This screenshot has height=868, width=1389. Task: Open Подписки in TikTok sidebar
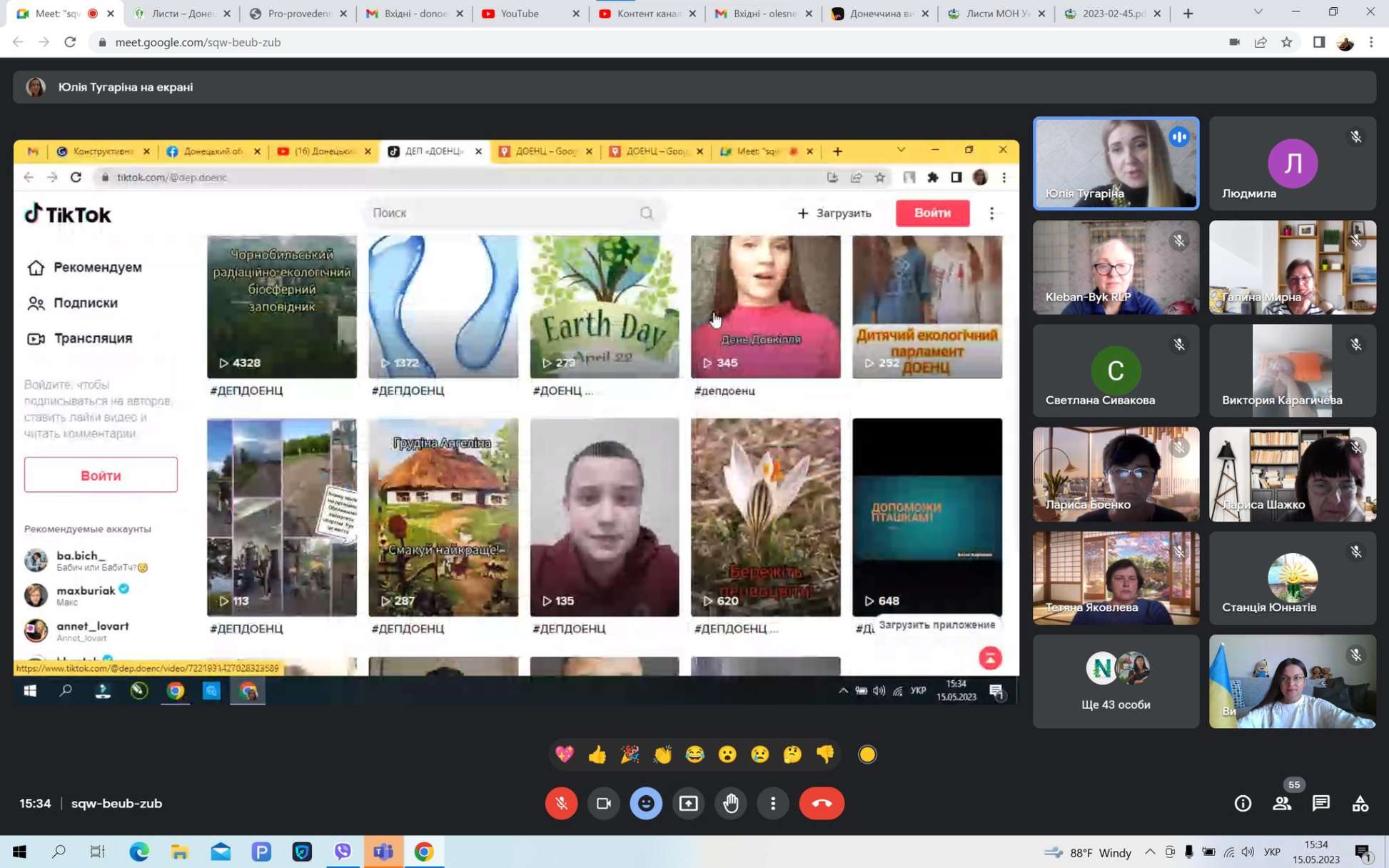click(72, 303)
